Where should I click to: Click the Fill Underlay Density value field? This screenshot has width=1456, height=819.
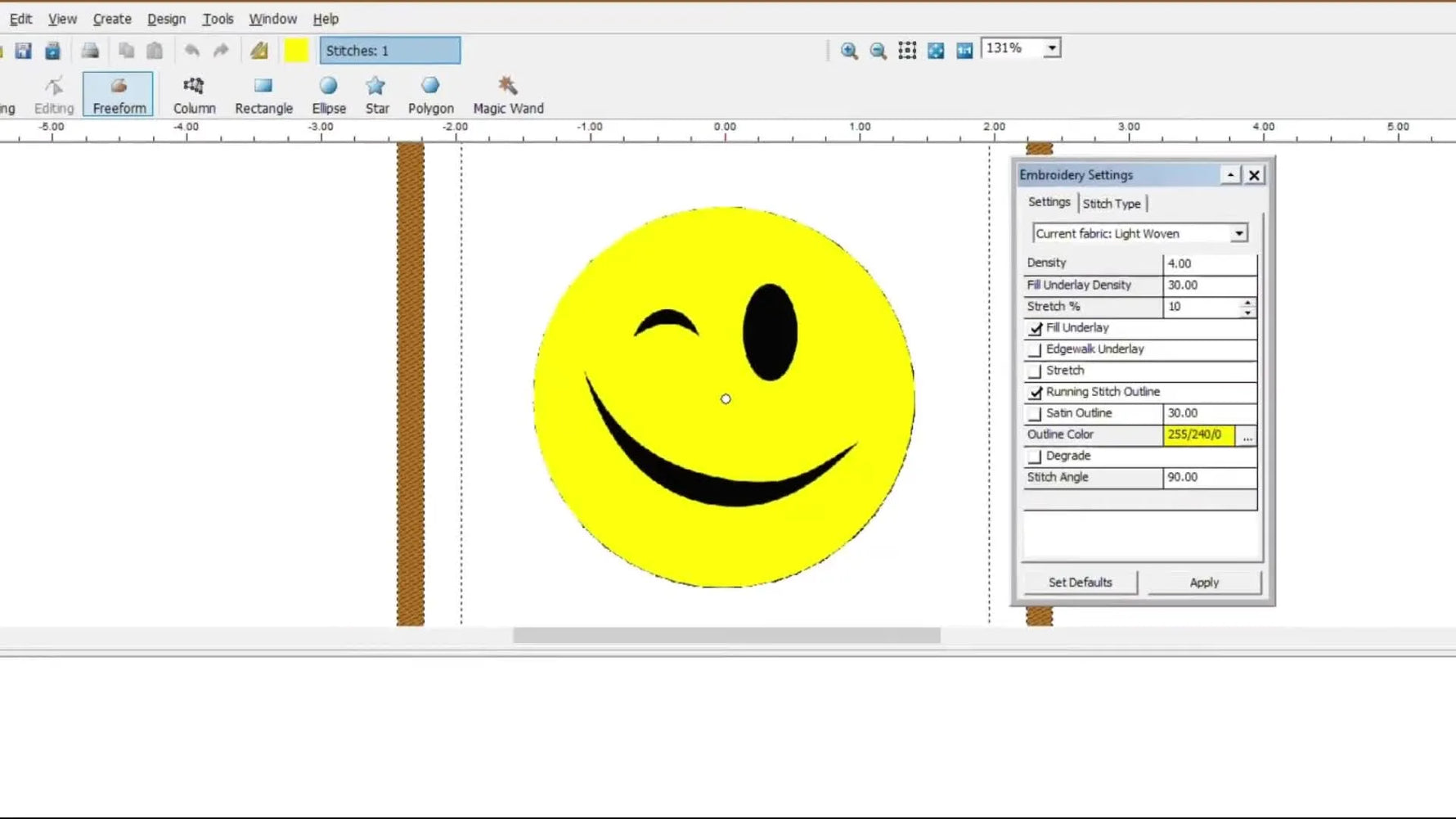tap(1210, 285)
